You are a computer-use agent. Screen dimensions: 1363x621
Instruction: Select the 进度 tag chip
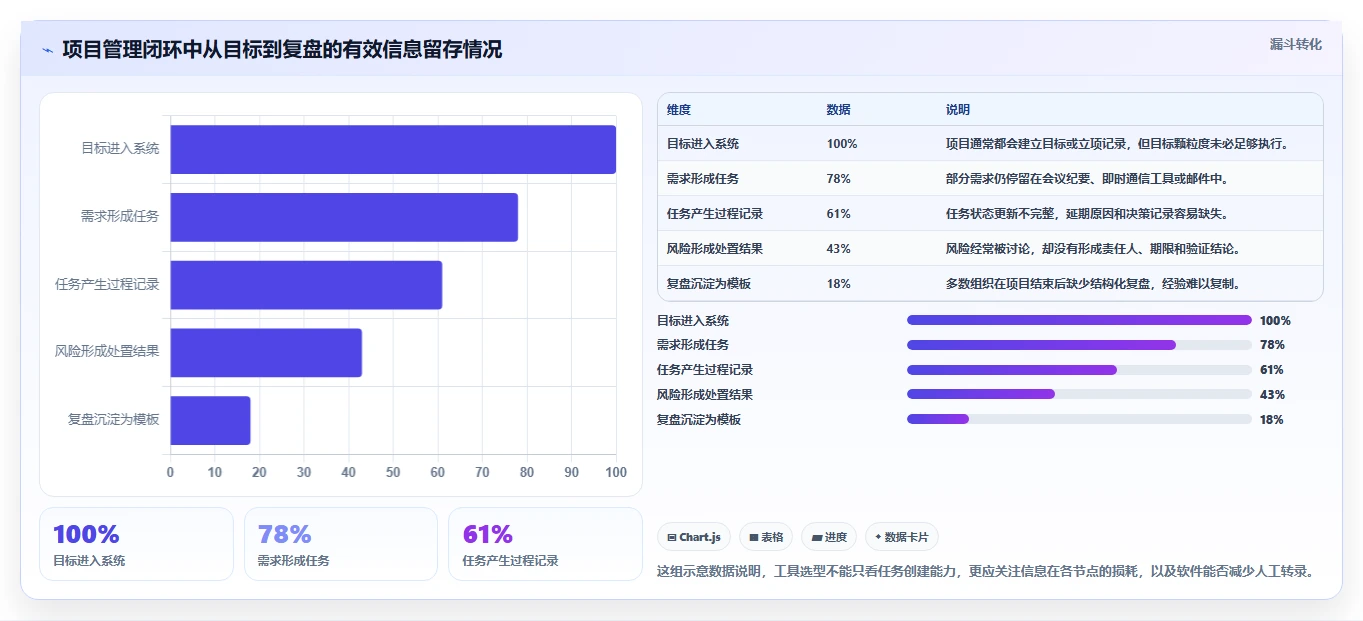tap(829, 537)
